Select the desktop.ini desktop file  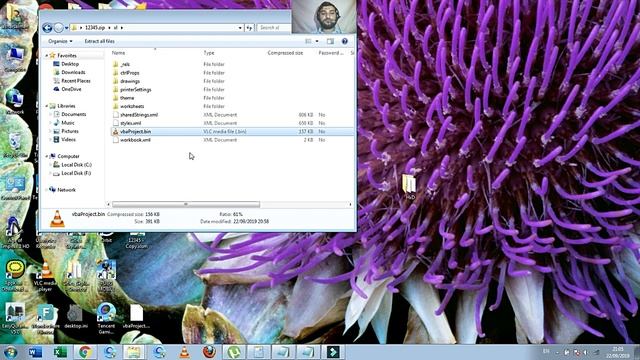(76, 317)
